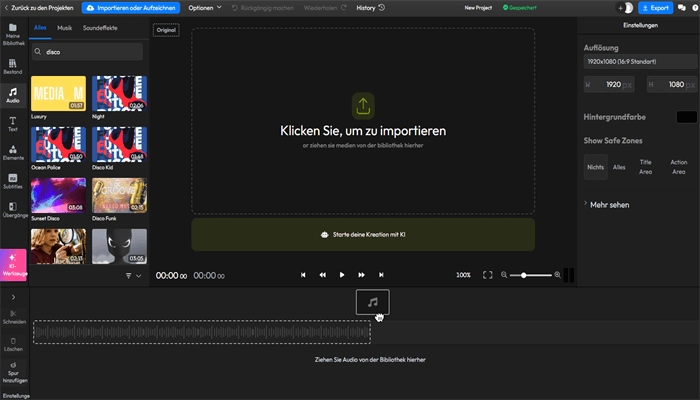The height and width of the screenshot is (400, 700).
Task: Click the search field containing disco
Action: (x=88, y=52)
